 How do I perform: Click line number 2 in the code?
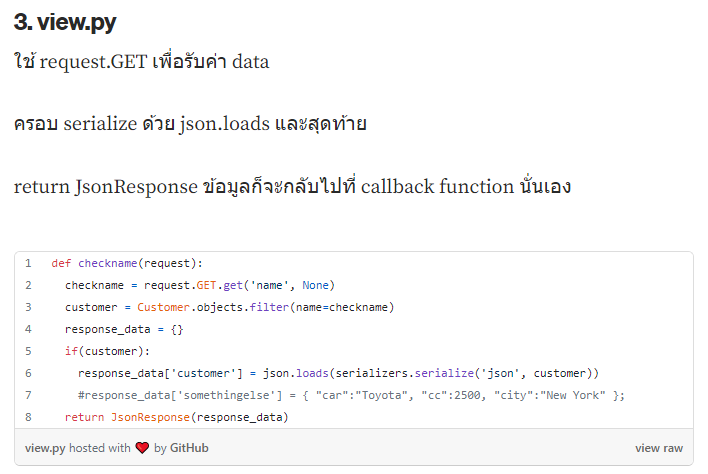coord(28,285)
